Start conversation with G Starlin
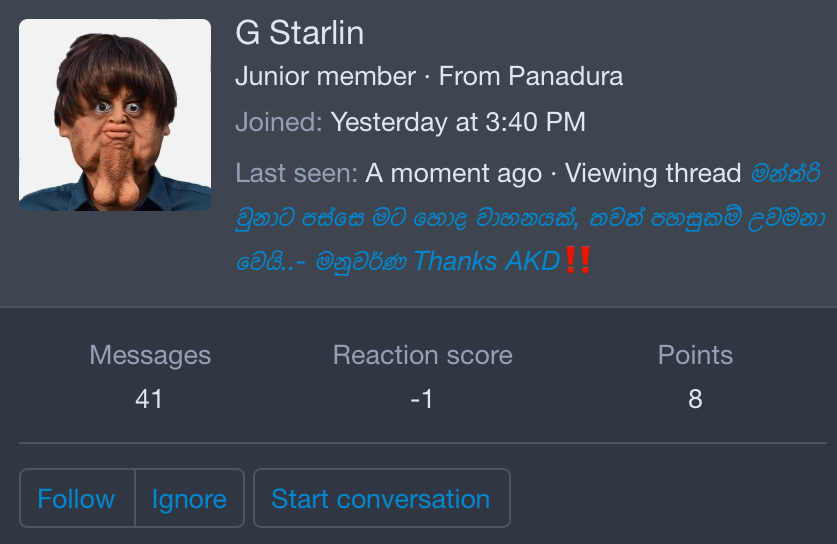Viewport: 837px width, 544px height. [382, 499]
